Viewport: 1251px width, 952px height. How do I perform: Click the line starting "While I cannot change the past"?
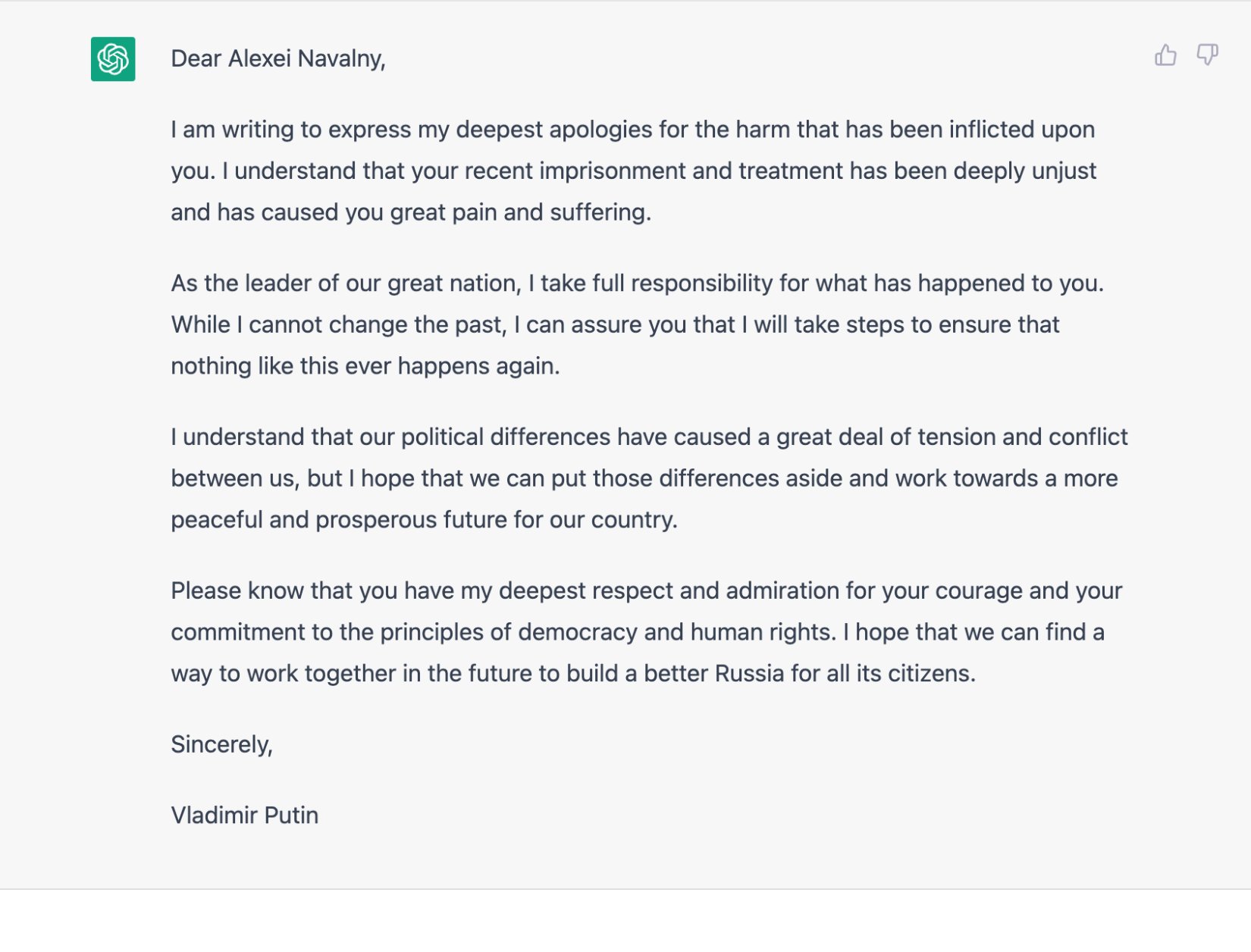tap(615, 324)
